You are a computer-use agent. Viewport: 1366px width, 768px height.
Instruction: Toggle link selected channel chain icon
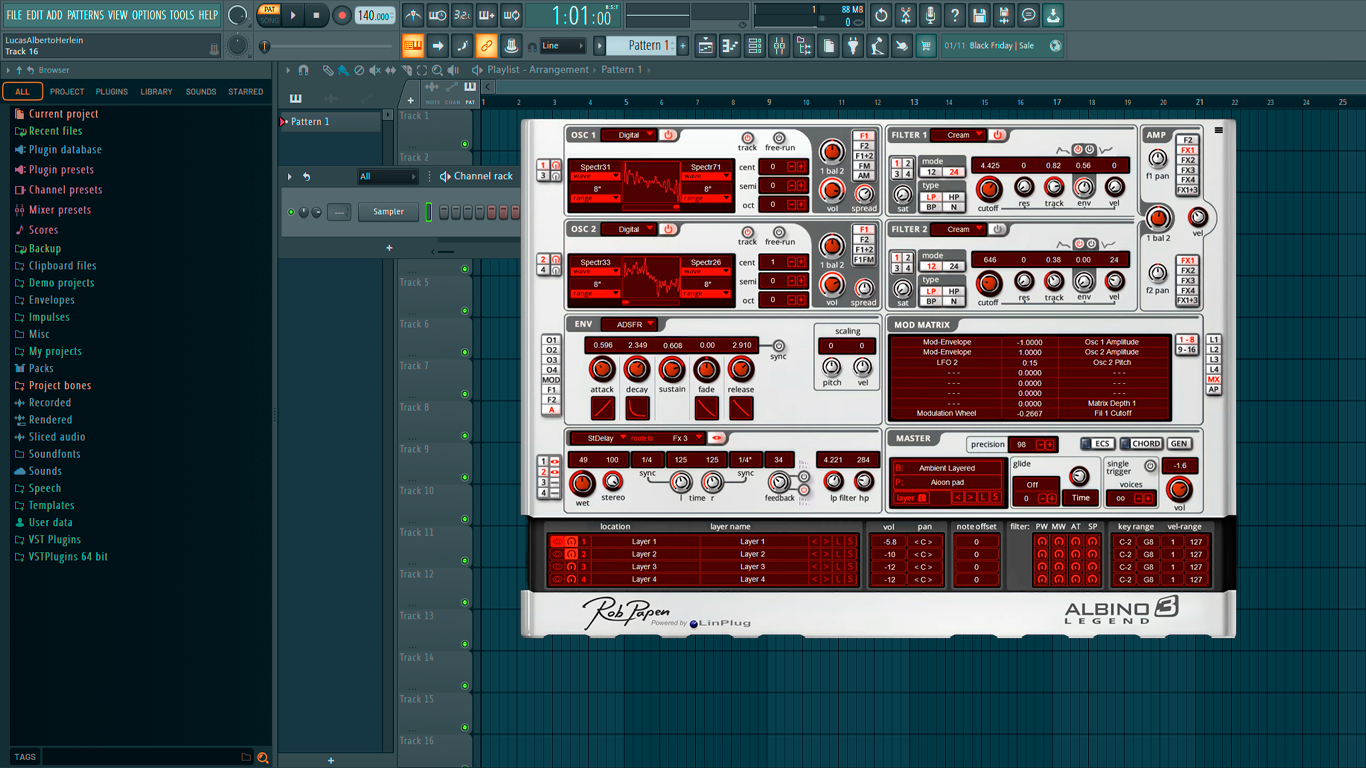click(486, 46)
